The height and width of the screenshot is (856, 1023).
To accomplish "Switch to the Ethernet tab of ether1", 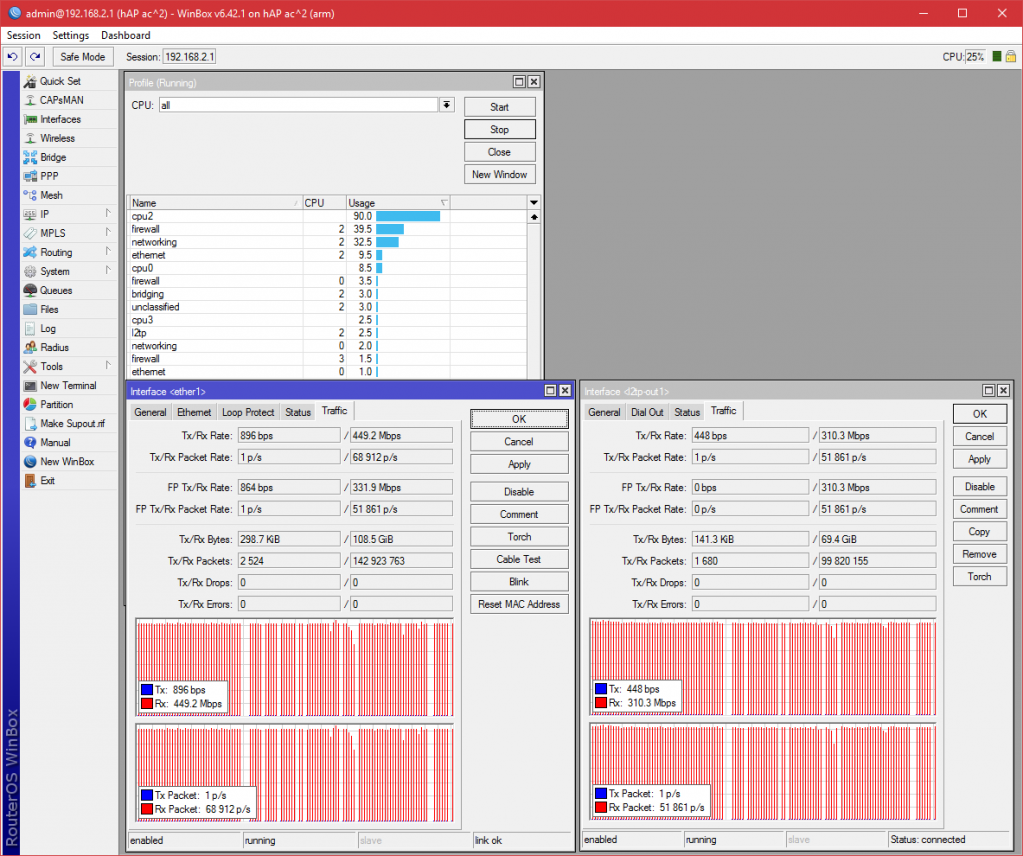I will pyautogui.click(x=193, y=411).
